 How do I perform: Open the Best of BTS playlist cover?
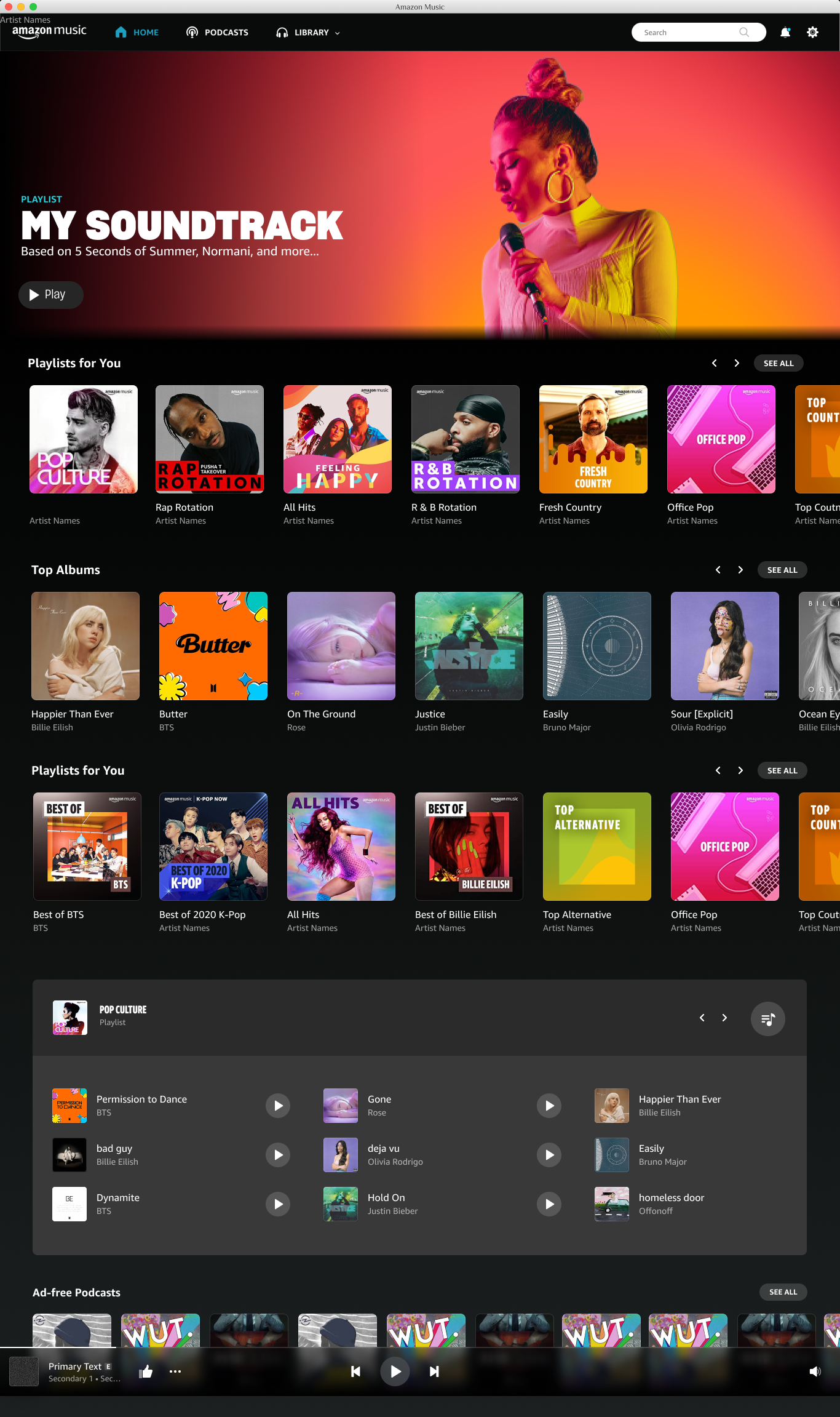pyautogui.click(x=87, y=847)
